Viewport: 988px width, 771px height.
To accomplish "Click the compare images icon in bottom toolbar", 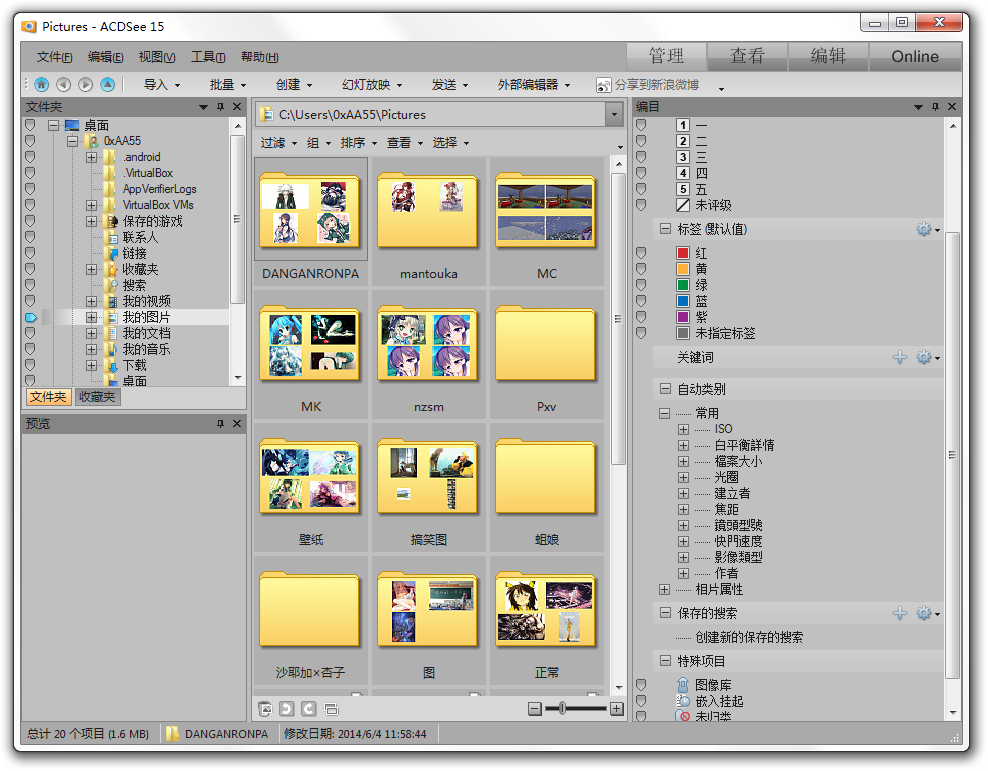I will click(x=331, y=709).
